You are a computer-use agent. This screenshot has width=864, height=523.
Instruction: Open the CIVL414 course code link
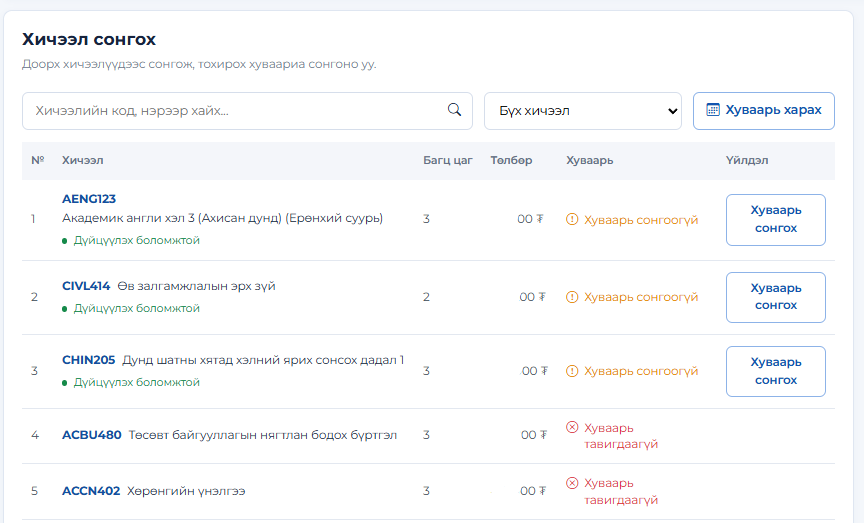click(x=86, y=286)
